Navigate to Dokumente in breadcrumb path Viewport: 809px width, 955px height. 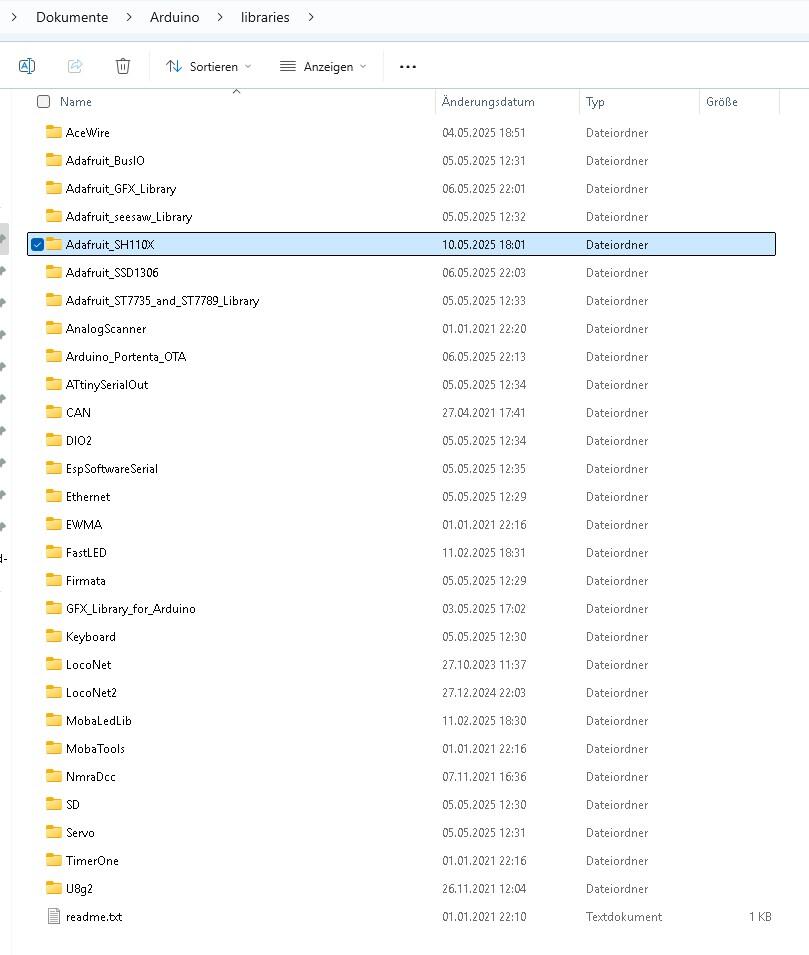71,17
